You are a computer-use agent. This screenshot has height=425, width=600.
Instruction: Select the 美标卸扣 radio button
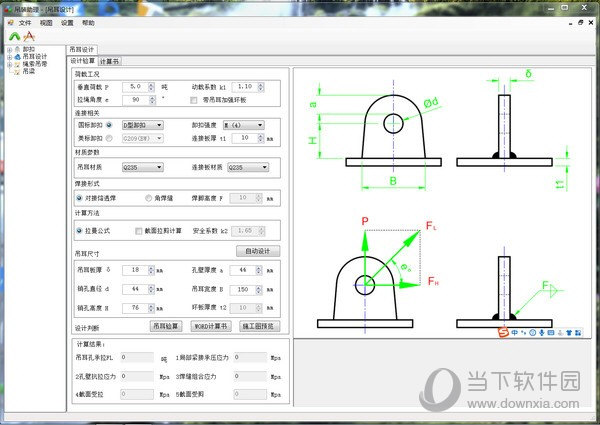point(113,137)
